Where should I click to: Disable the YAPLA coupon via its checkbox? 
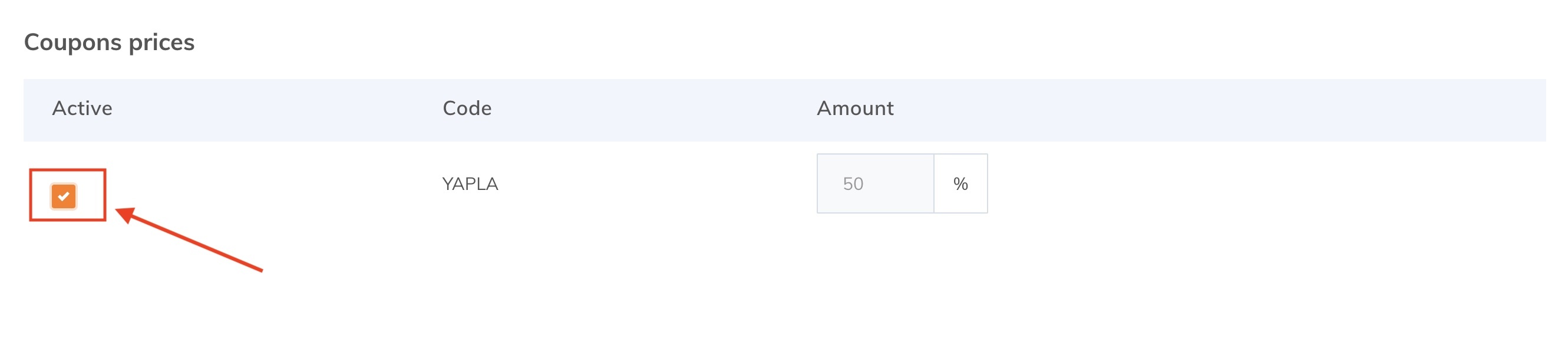64,196
